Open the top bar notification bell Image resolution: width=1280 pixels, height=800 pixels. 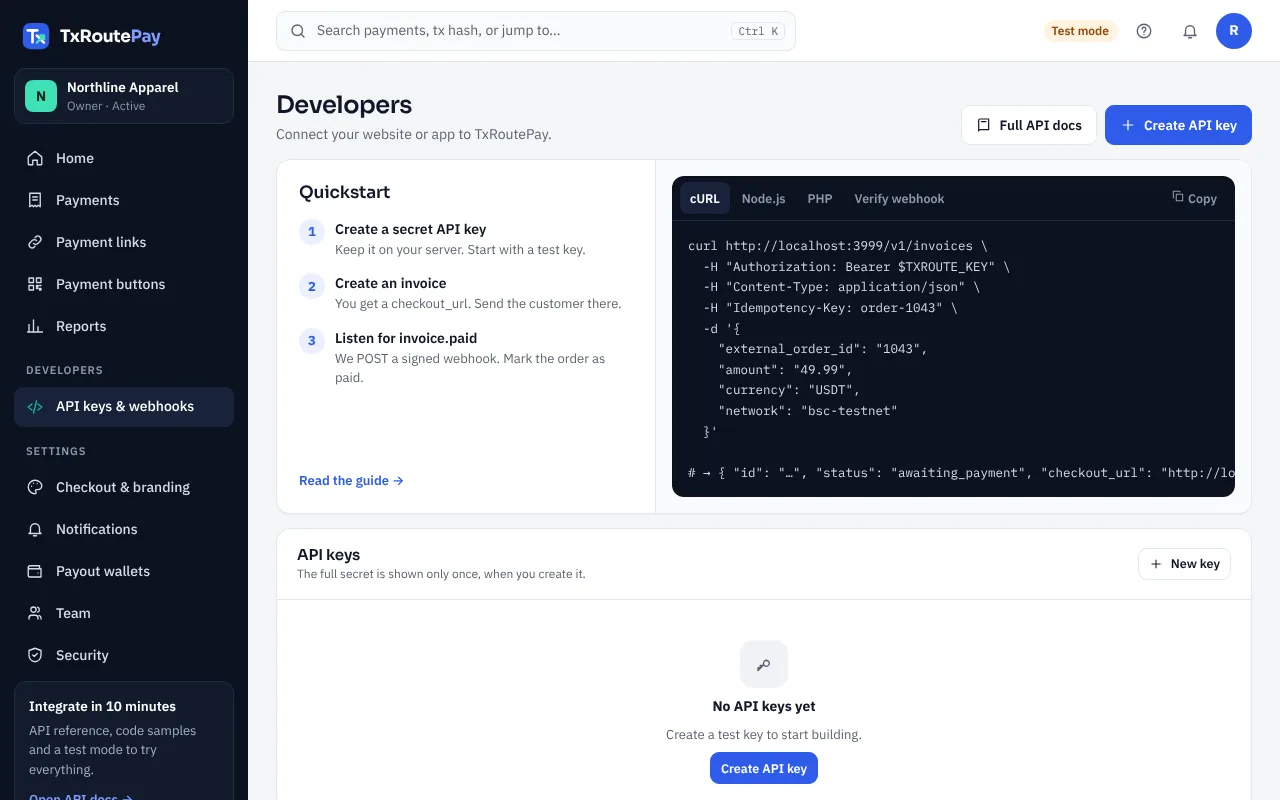pyautogui.click(x=1190, y=31)
